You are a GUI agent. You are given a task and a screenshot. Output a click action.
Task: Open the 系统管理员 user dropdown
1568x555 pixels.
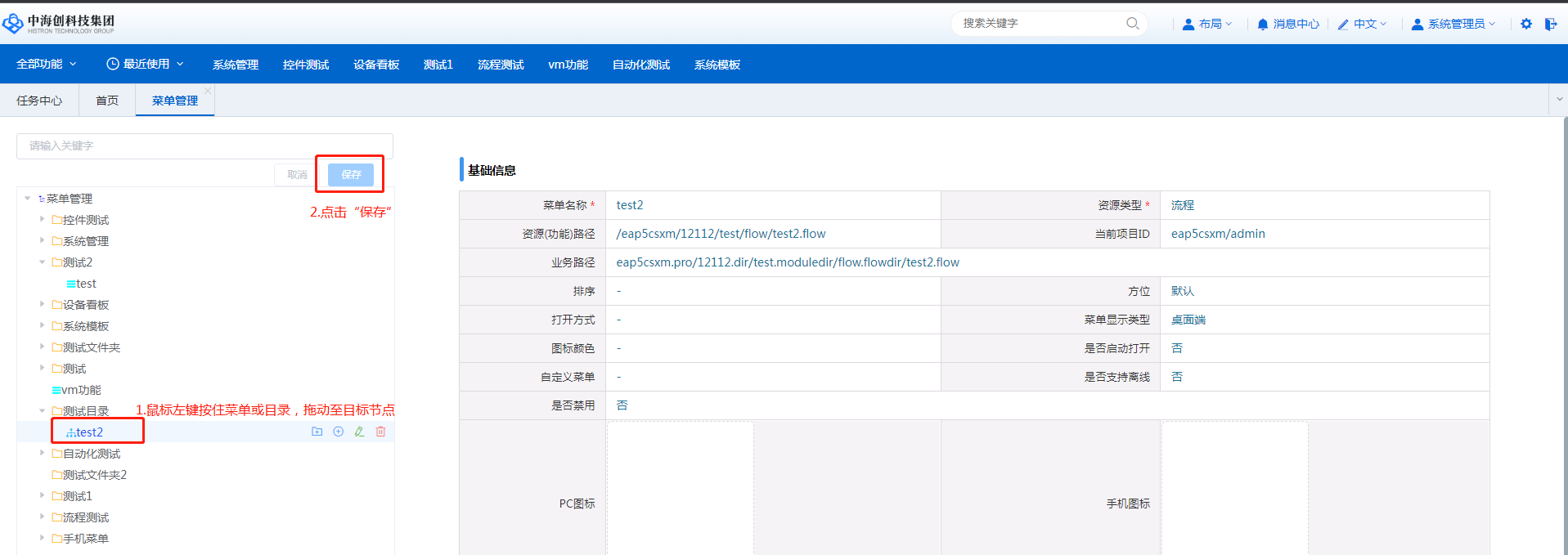1453,24
